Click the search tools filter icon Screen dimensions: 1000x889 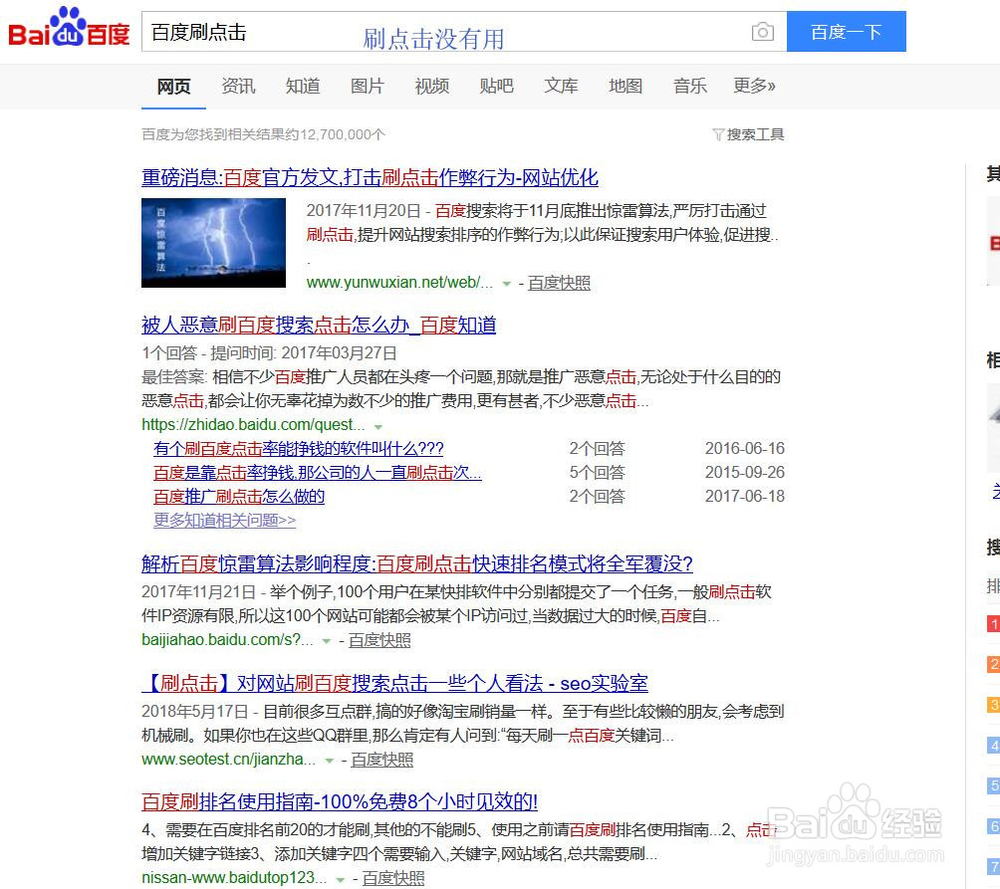pyautogui.click(x=718, y=135)
